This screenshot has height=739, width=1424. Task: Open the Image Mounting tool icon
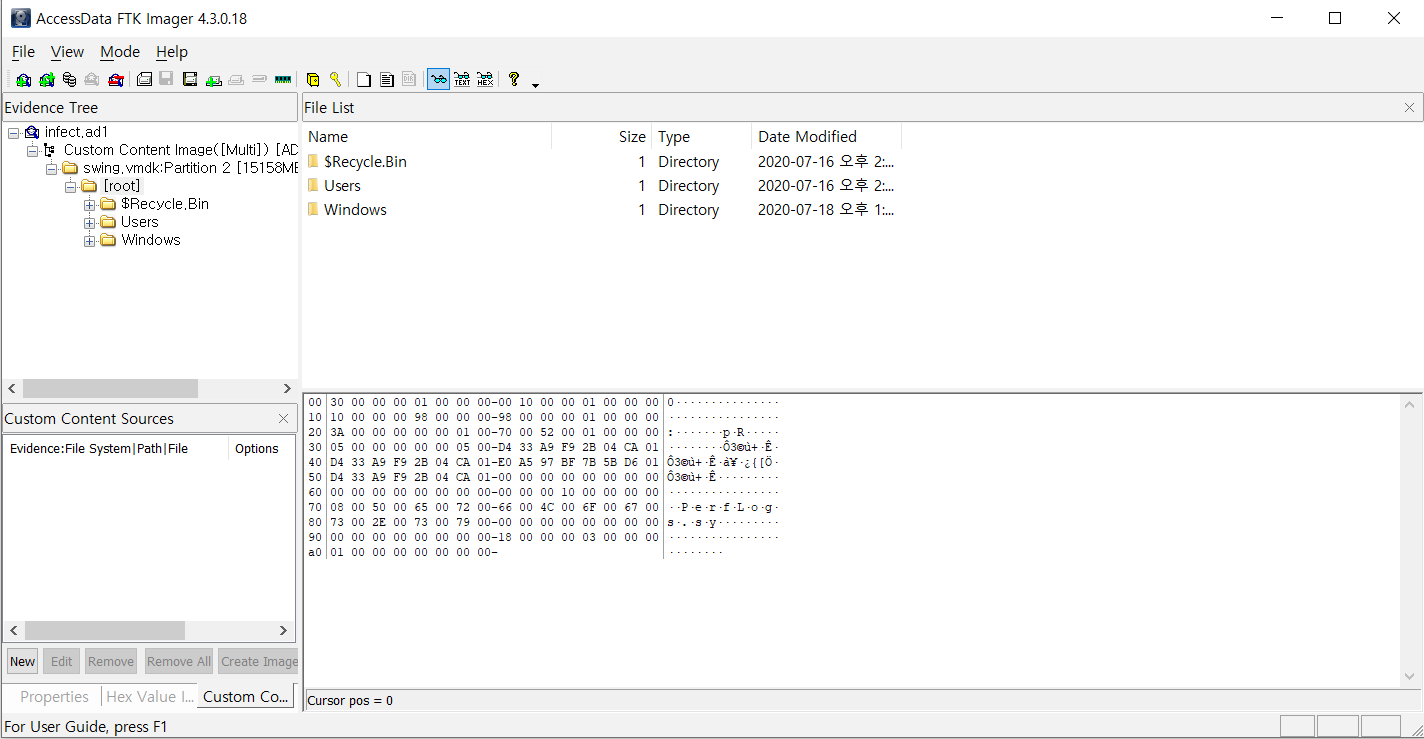point(69,79)
